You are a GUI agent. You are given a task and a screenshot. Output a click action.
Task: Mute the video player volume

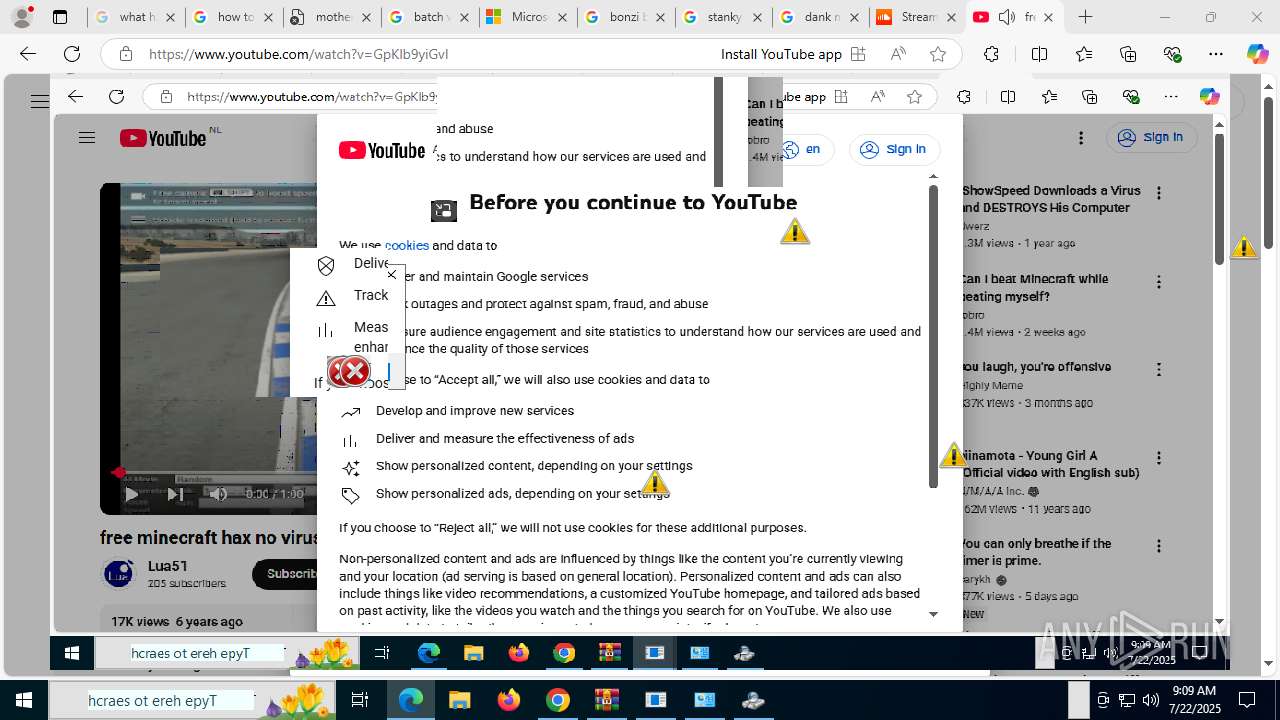218,494
